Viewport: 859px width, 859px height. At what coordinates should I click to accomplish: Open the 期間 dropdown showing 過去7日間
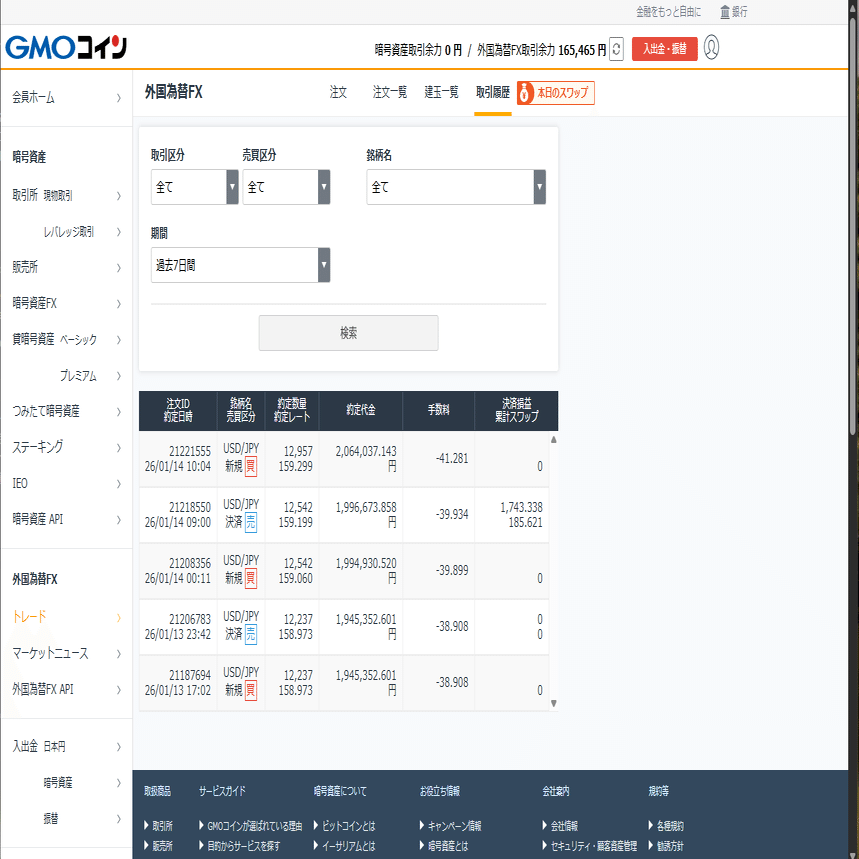point(240,265)
